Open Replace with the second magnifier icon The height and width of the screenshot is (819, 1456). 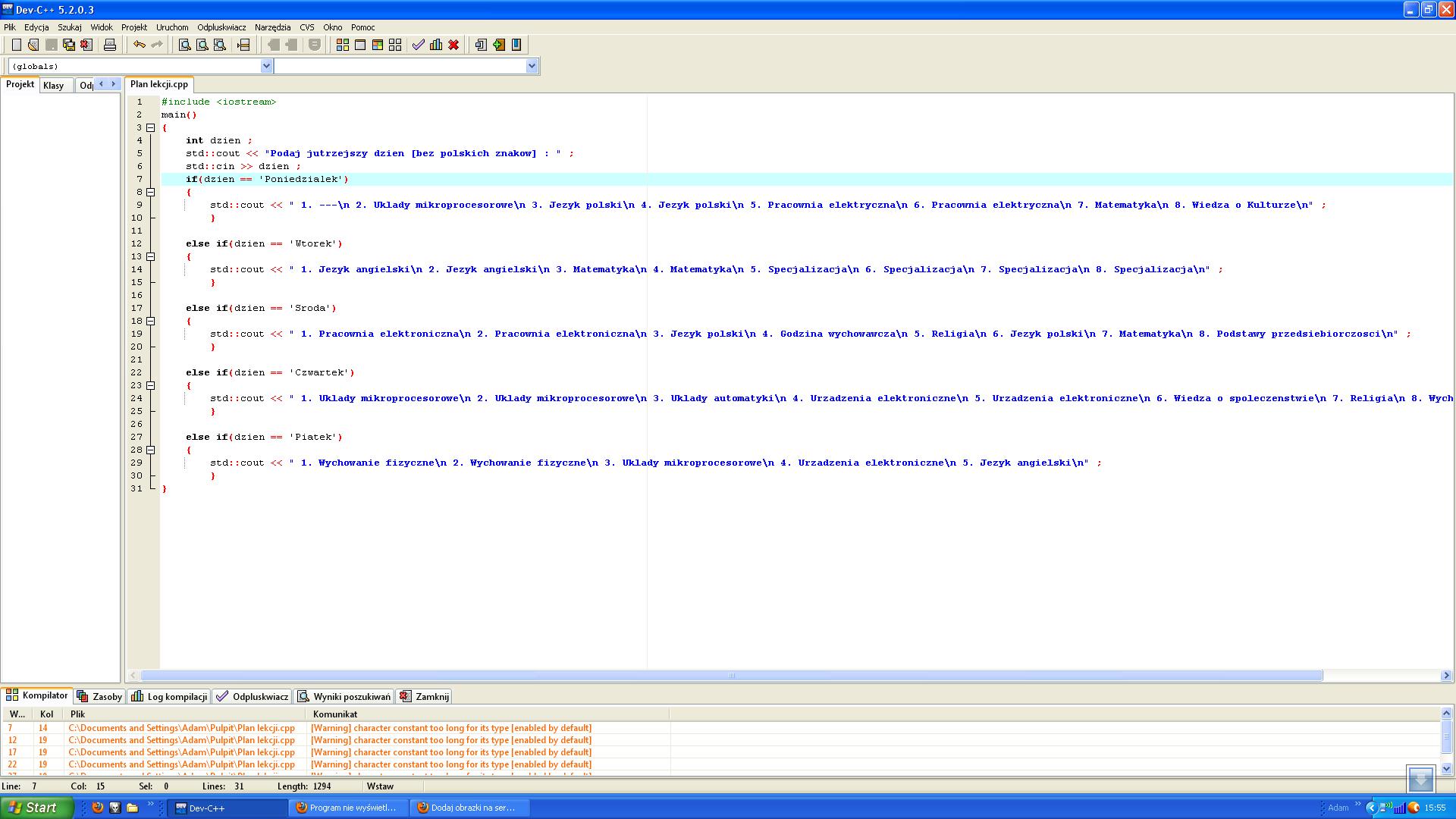click(x=202, y=45)
